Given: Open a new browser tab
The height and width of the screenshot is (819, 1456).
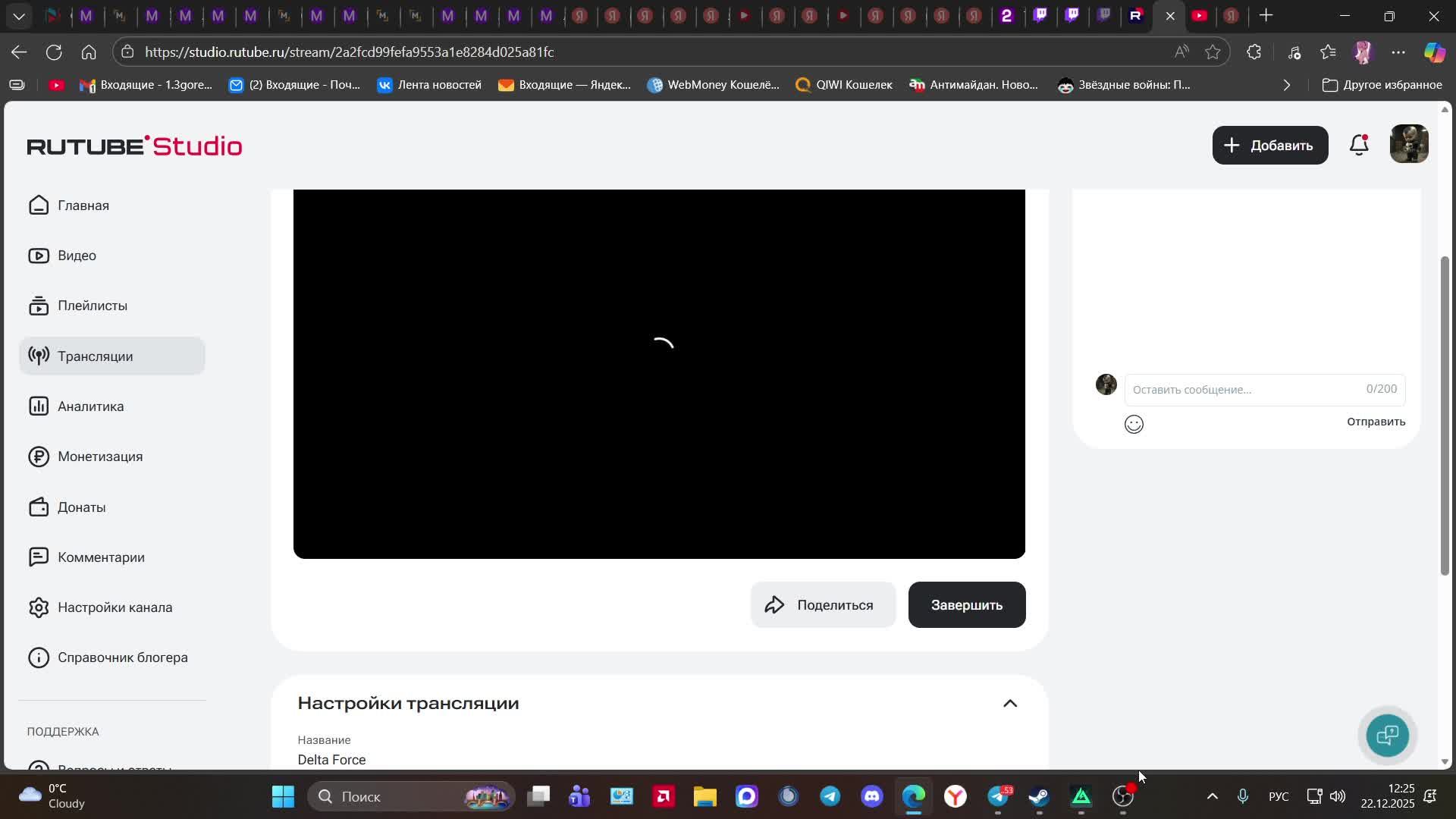Looking at the screenshot, I should point(1266,16).
